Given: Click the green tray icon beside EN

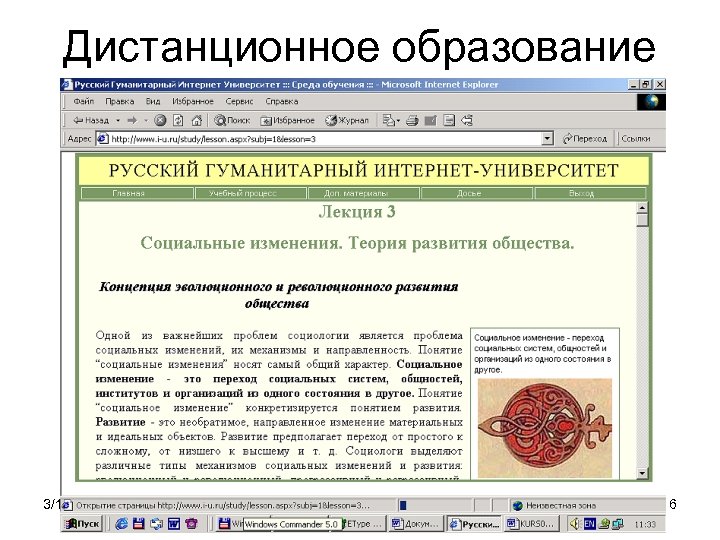Looking at the screenshot, I should click(x=604, y=523).
